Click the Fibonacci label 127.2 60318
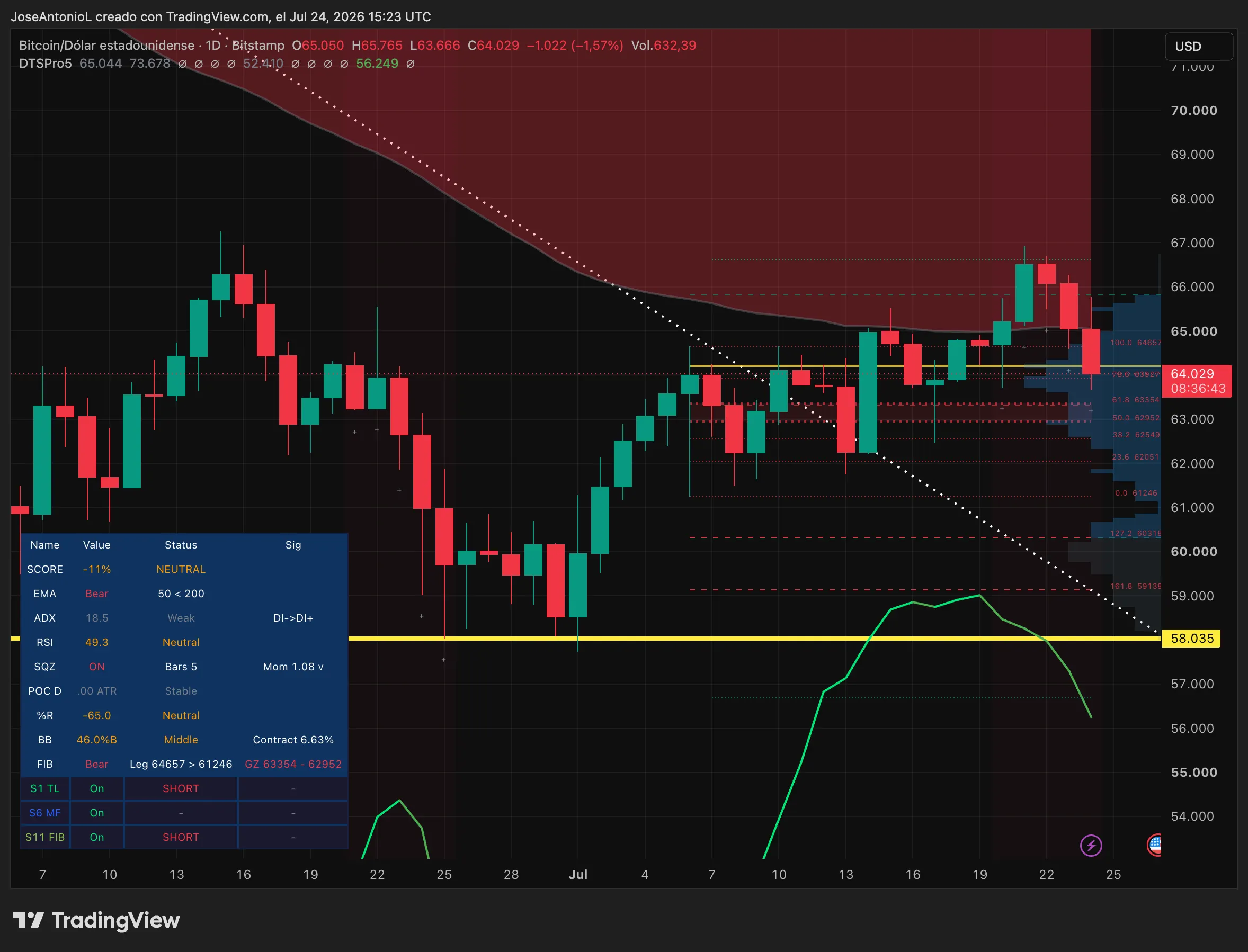This screenshot has width=1248, height=952. (x=1135, y=534)
